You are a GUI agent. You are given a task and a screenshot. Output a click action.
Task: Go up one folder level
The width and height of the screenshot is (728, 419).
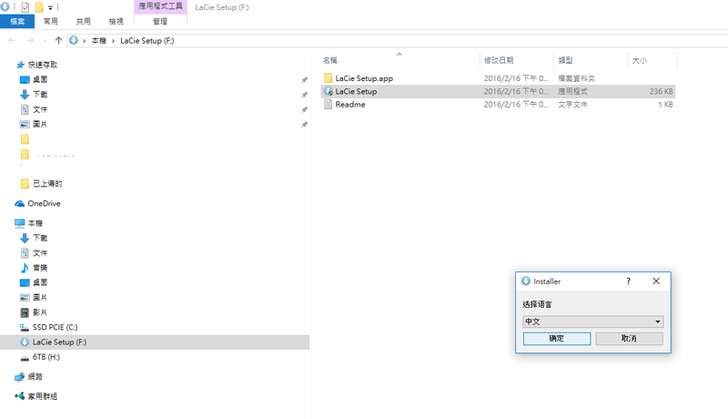click(58, 40)
